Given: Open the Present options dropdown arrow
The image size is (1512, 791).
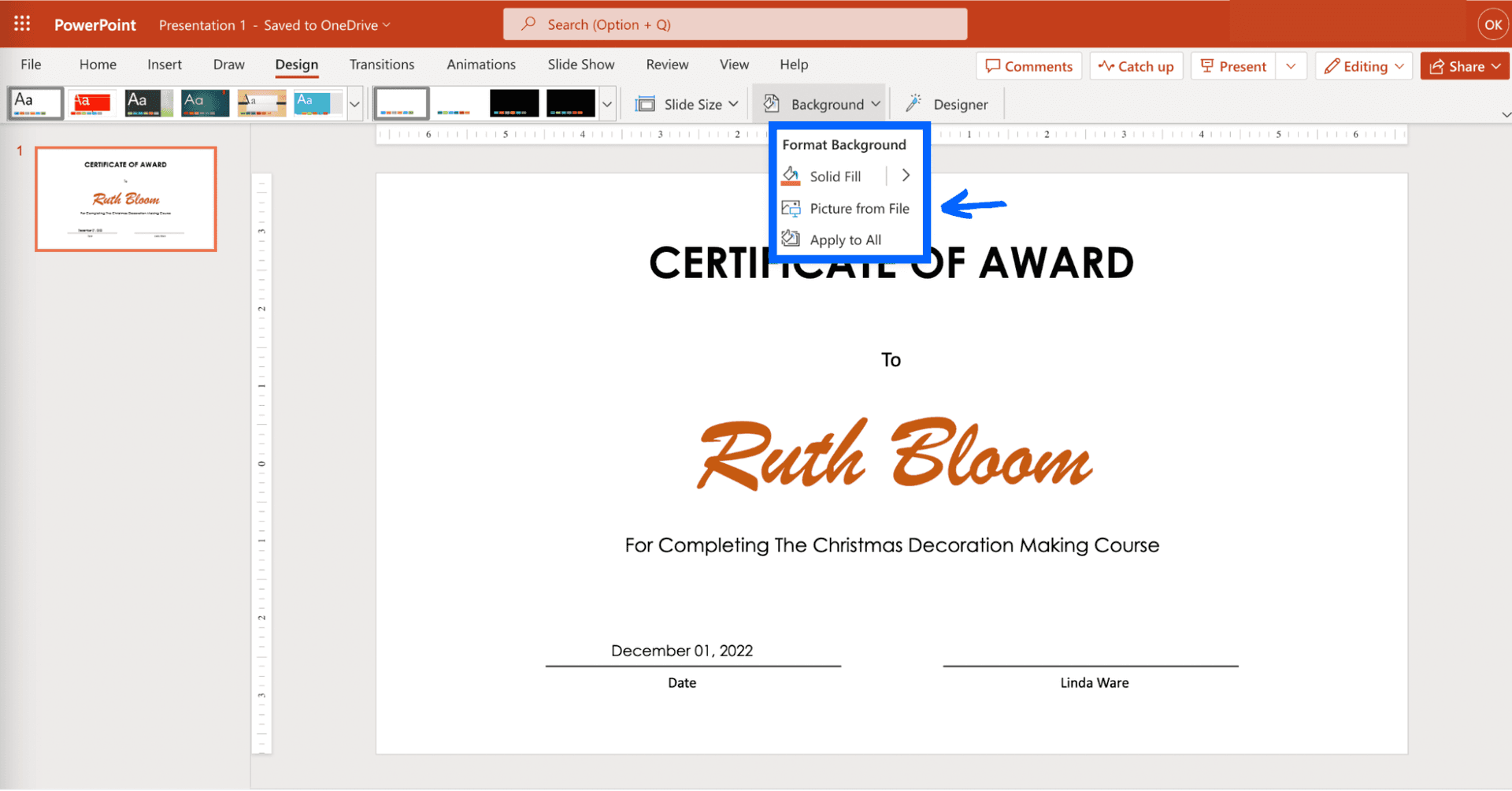Looking at the screenshot, I should tap(1291, 66).
